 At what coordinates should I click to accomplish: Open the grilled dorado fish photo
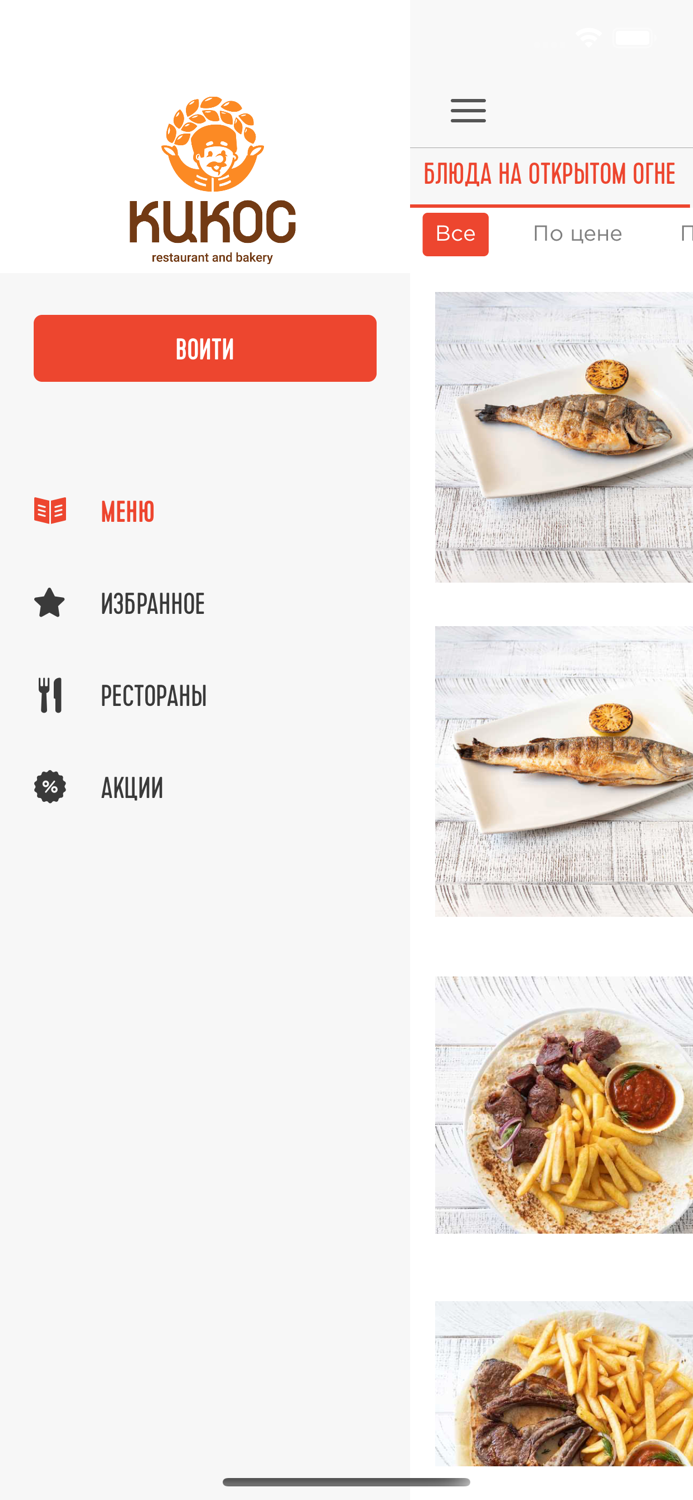point(564,437)
